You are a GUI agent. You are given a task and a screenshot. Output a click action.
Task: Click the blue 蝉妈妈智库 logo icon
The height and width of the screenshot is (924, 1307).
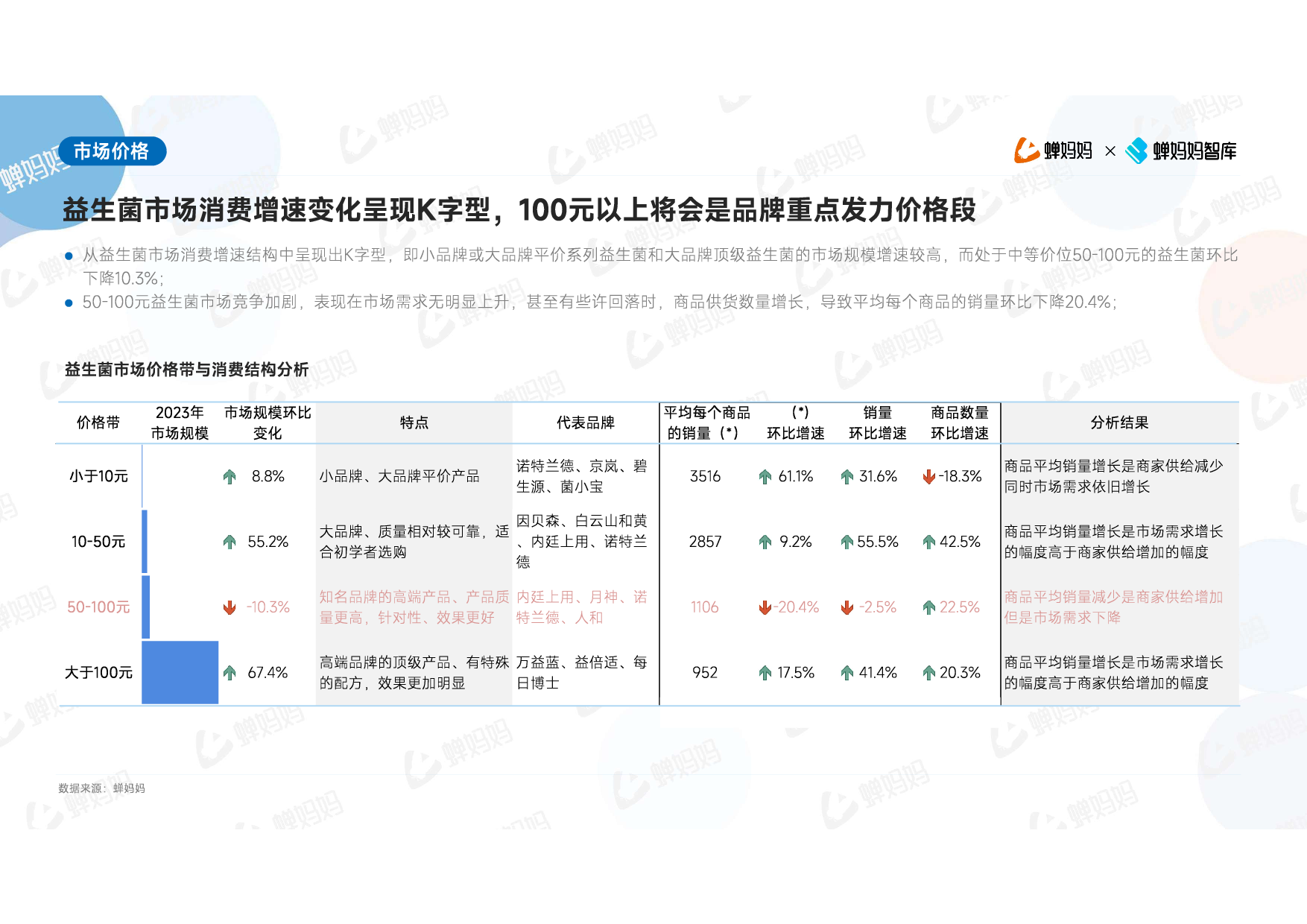1136,151
